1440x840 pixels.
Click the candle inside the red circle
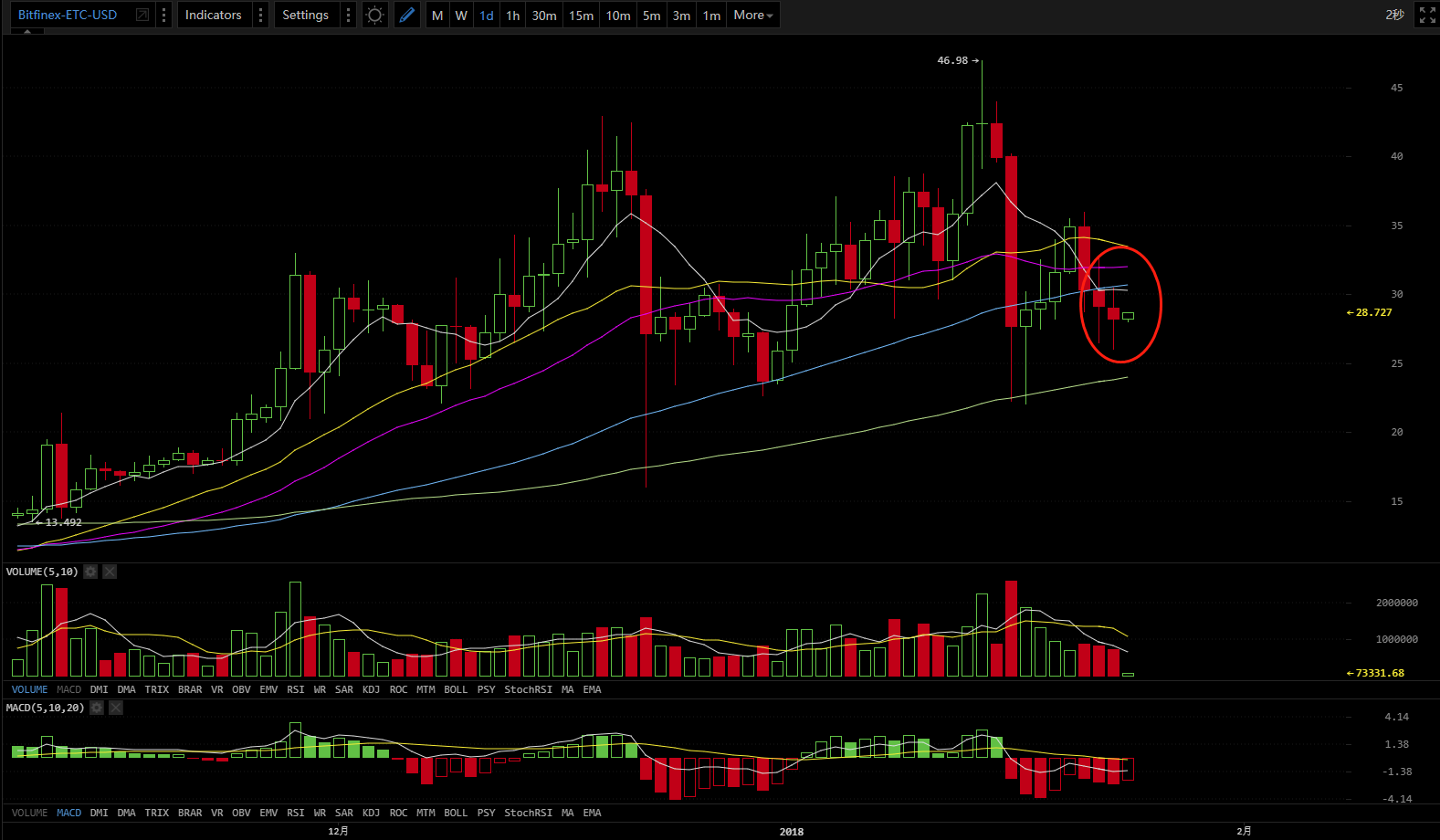[x=1113, y=314]
